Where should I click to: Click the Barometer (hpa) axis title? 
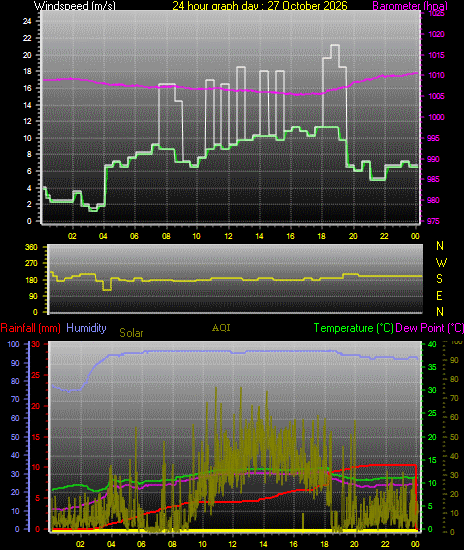pyautogui.click(x=410, y=6)
